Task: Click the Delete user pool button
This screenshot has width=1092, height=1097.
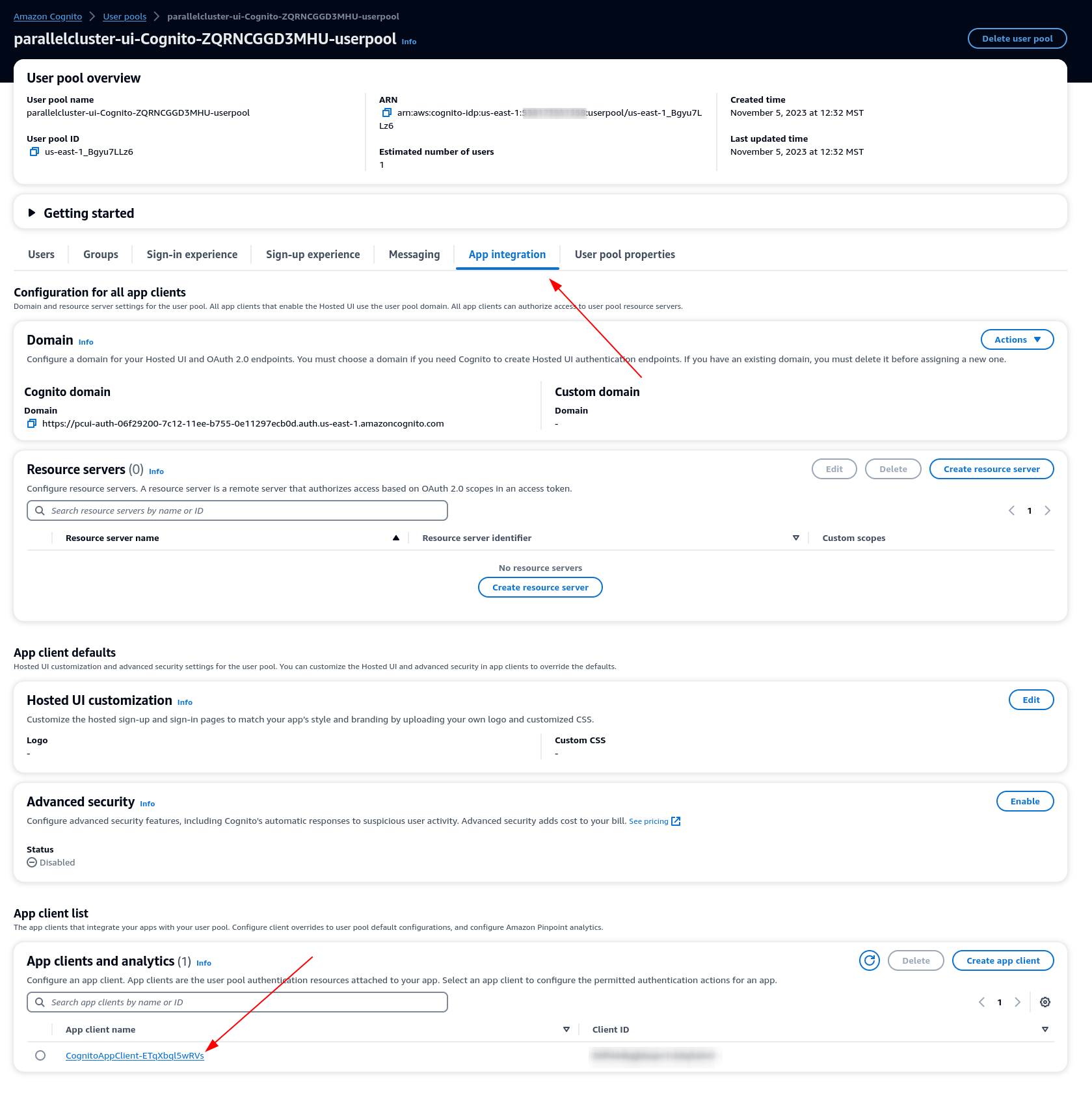Action: click(1017, 38)
